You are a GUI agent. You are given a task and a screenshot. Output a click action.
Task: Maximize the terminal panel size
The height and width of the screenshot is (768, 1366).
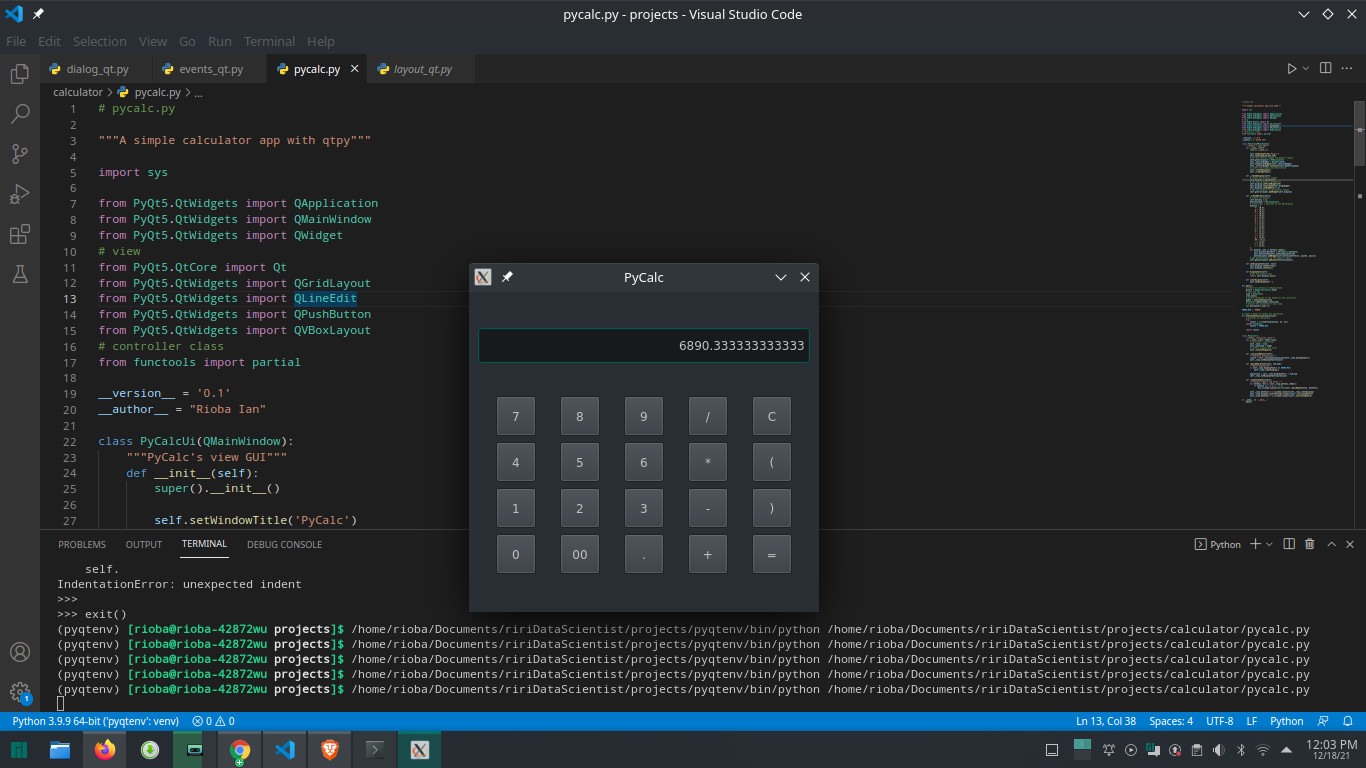click(1332, 544)
